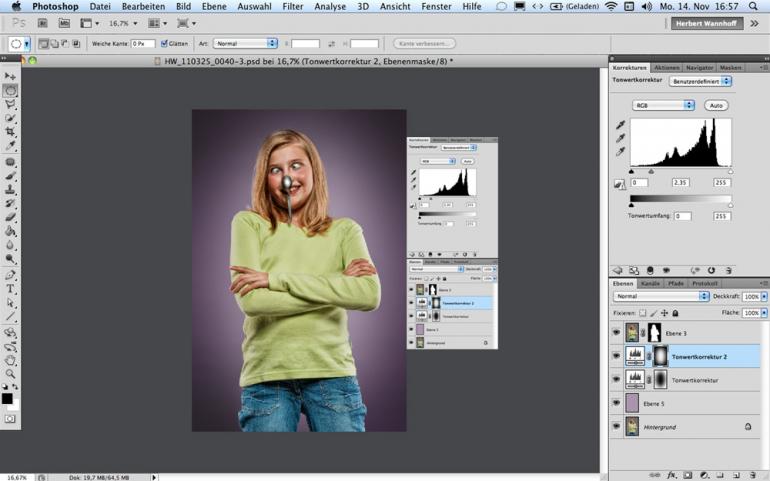Image resolution: width=770 pixels, height=481 pixels.
Task: Hide the Ebene 5 layer
Action: [616, 403]
